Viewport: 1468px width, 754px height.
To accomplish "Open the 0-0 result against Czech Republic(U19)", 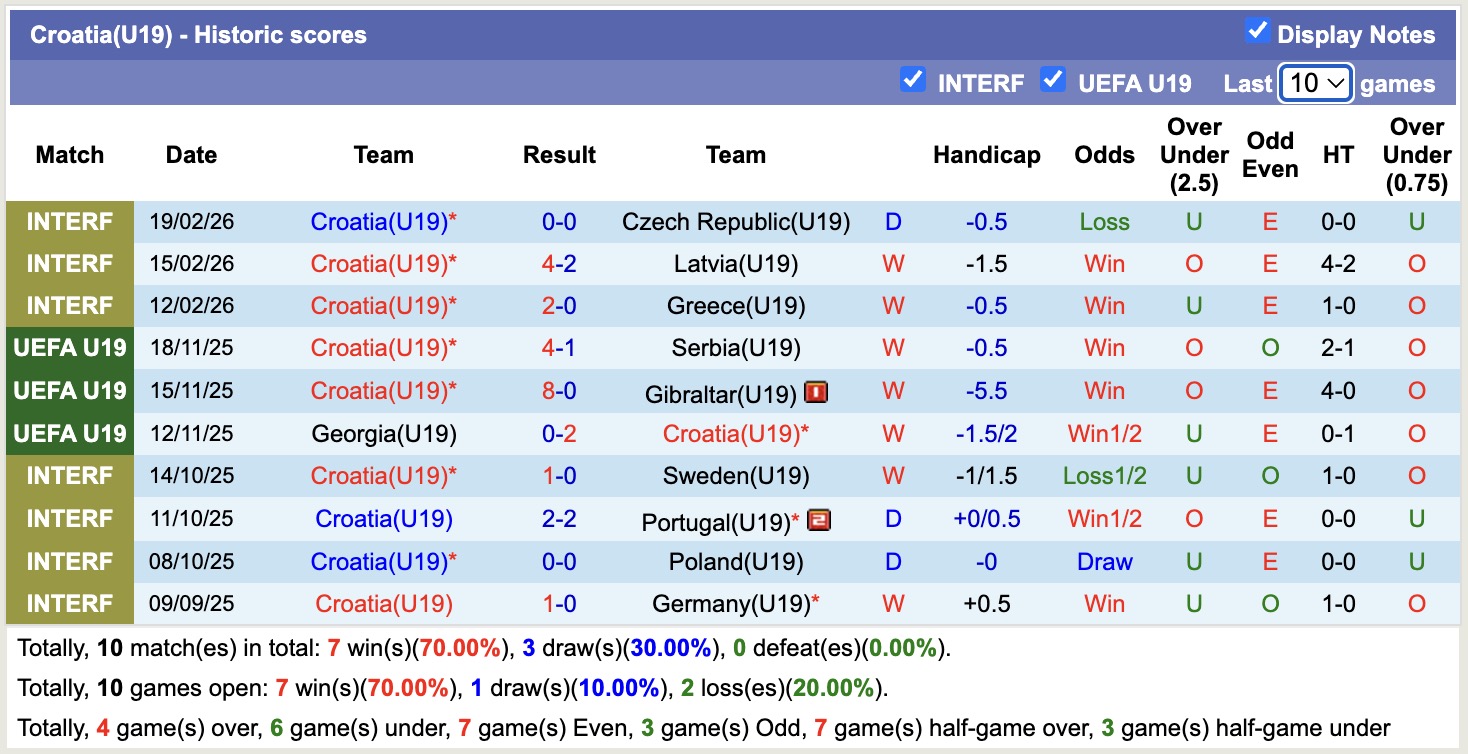I will click(559, 221).
